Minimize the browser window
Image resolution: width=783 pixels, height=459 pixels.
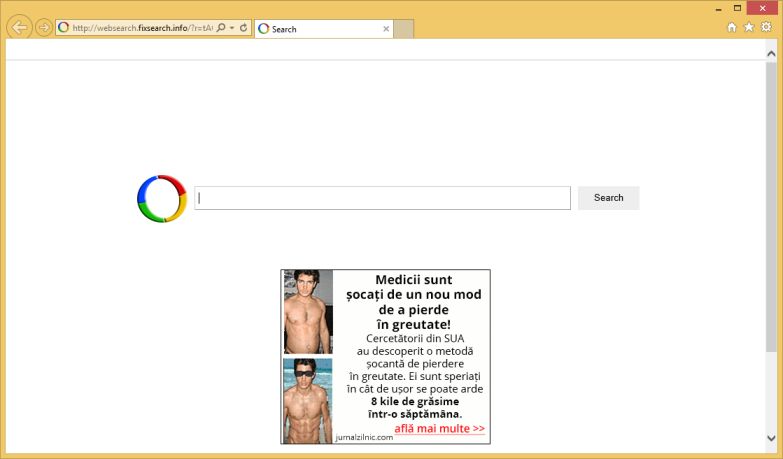(719, 8)
